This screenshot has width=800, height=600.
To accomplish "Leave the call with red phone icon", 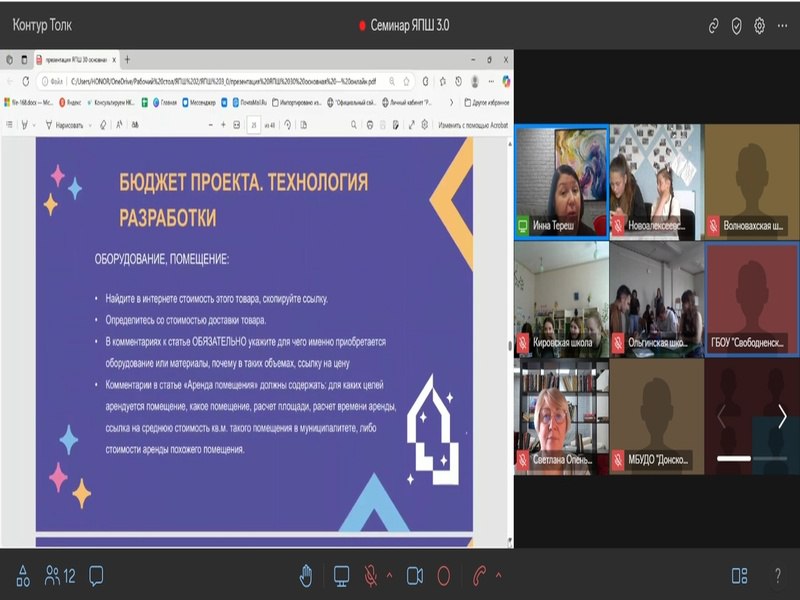I will pos(479,576).
